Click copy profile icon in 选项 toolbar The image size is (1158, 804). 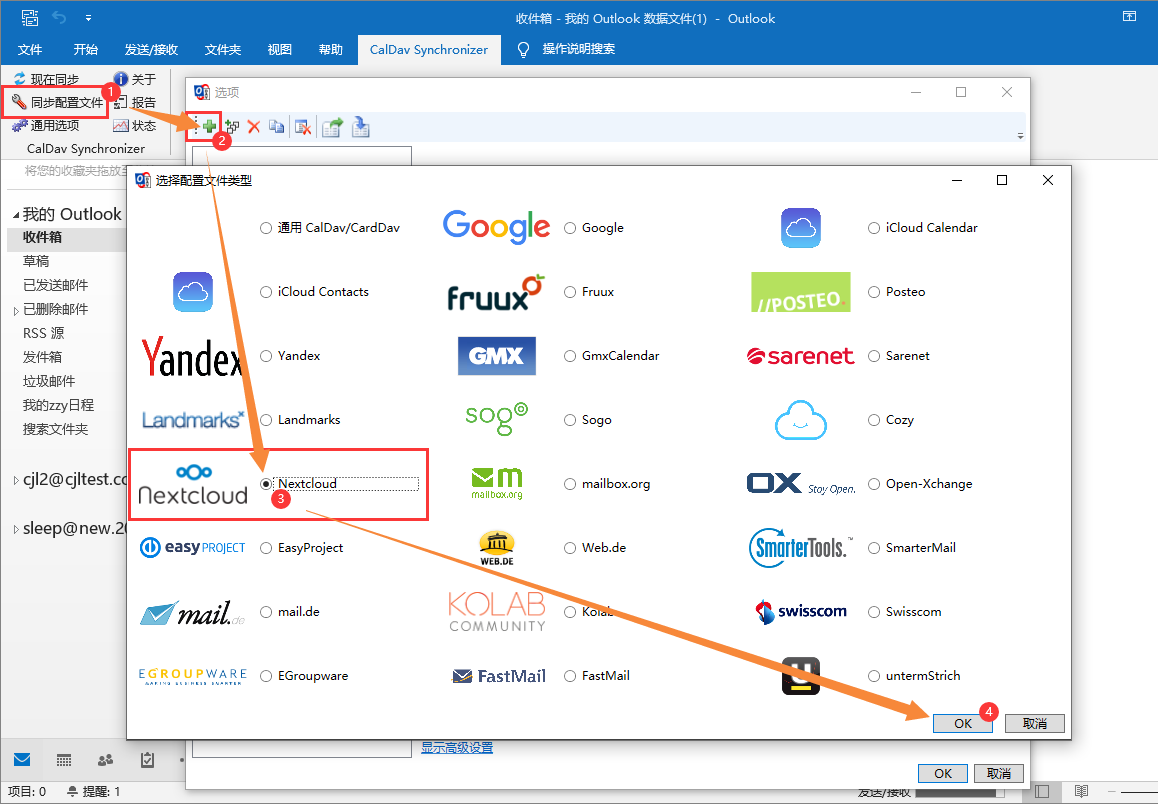(x=276, y=127)
